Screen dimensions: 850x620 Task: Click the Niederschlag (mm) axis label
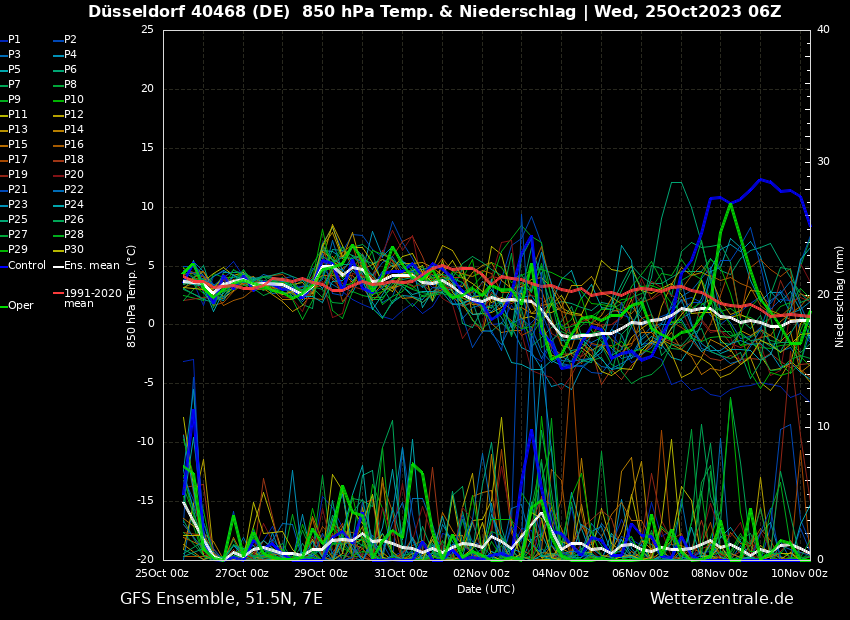click(840, 296)
